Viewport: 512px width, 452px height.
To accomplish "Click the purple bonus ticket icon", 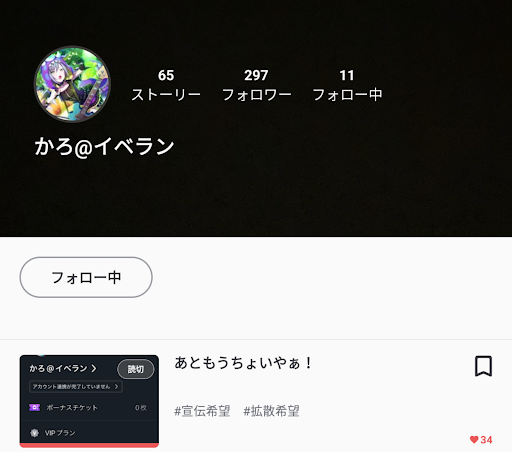I will [x=34, y=407].
